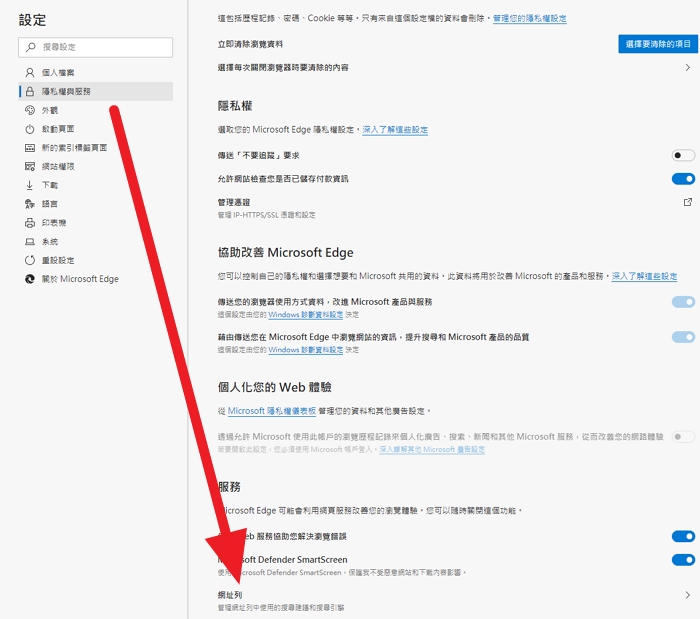700x619 pixels.
Task: Click the 重設設定 reset icon
Action: tap(29, 260)
